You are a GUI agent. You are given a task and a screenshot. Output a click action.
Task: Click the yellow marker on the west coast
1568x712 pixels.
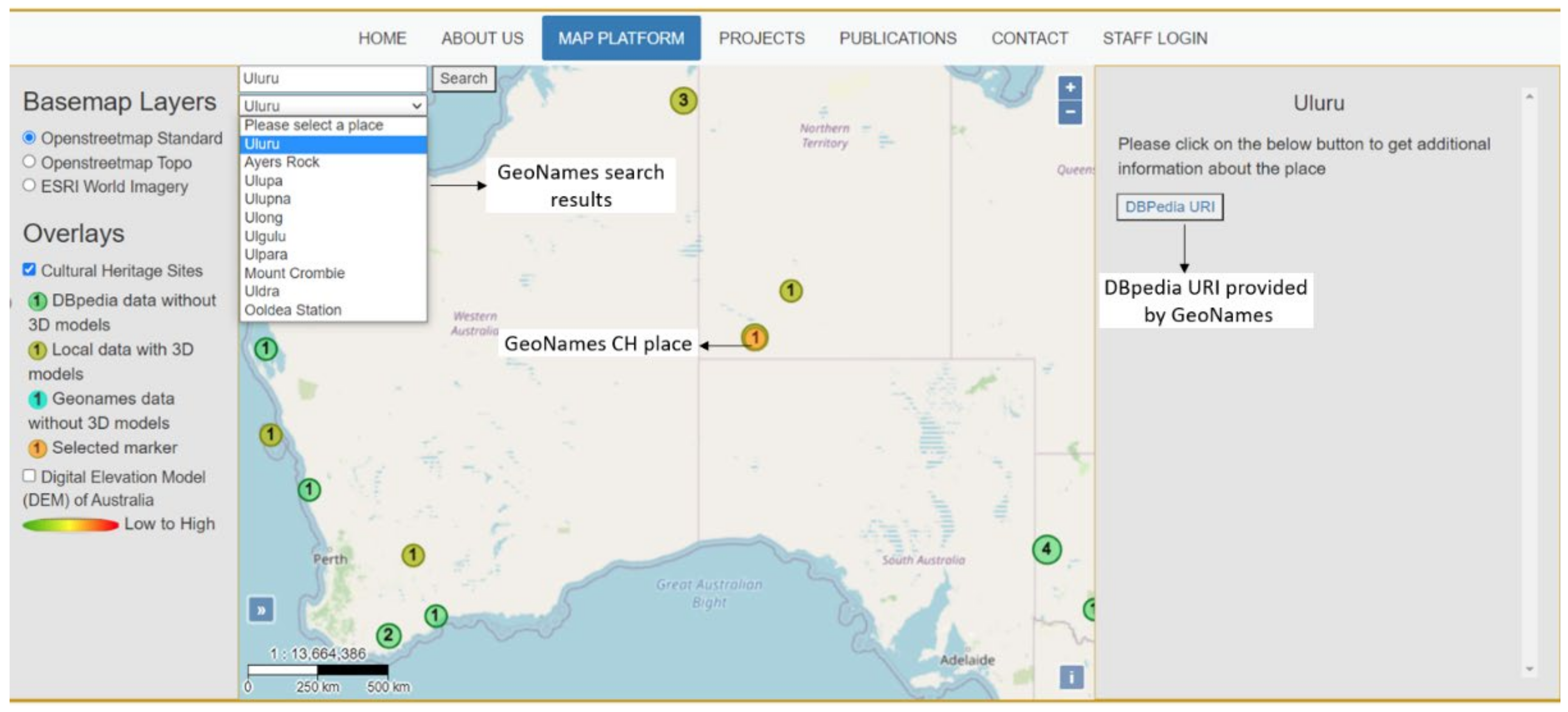[x=270, y=435]
